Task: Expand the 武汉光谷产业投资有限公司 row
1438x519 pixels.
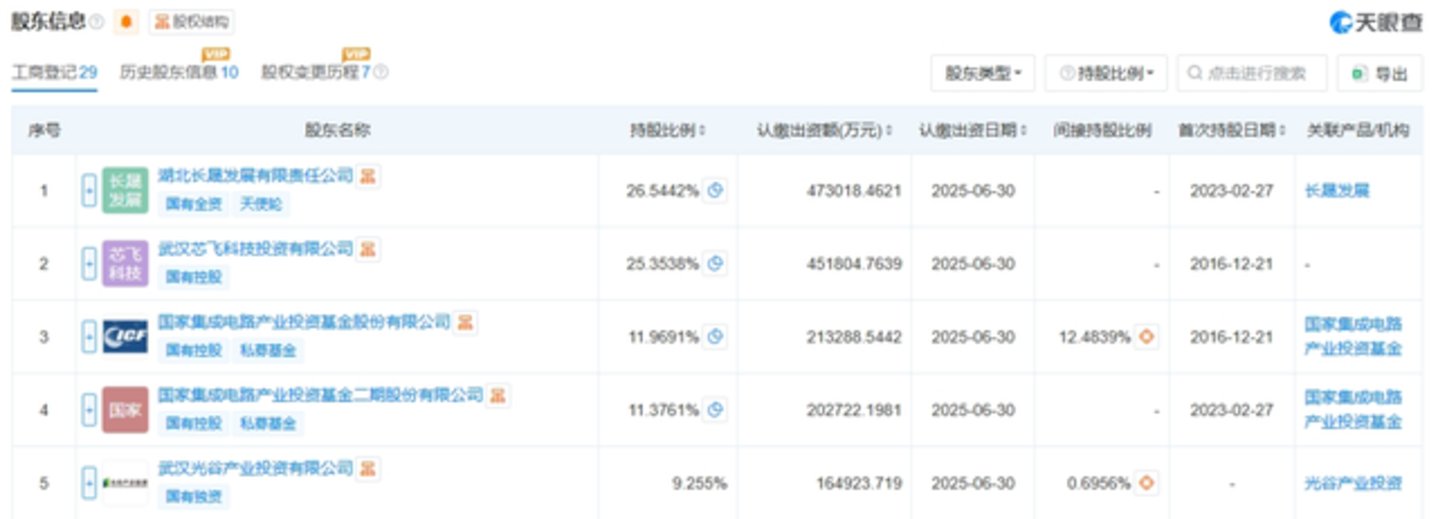Action: [x=89, y=483]
